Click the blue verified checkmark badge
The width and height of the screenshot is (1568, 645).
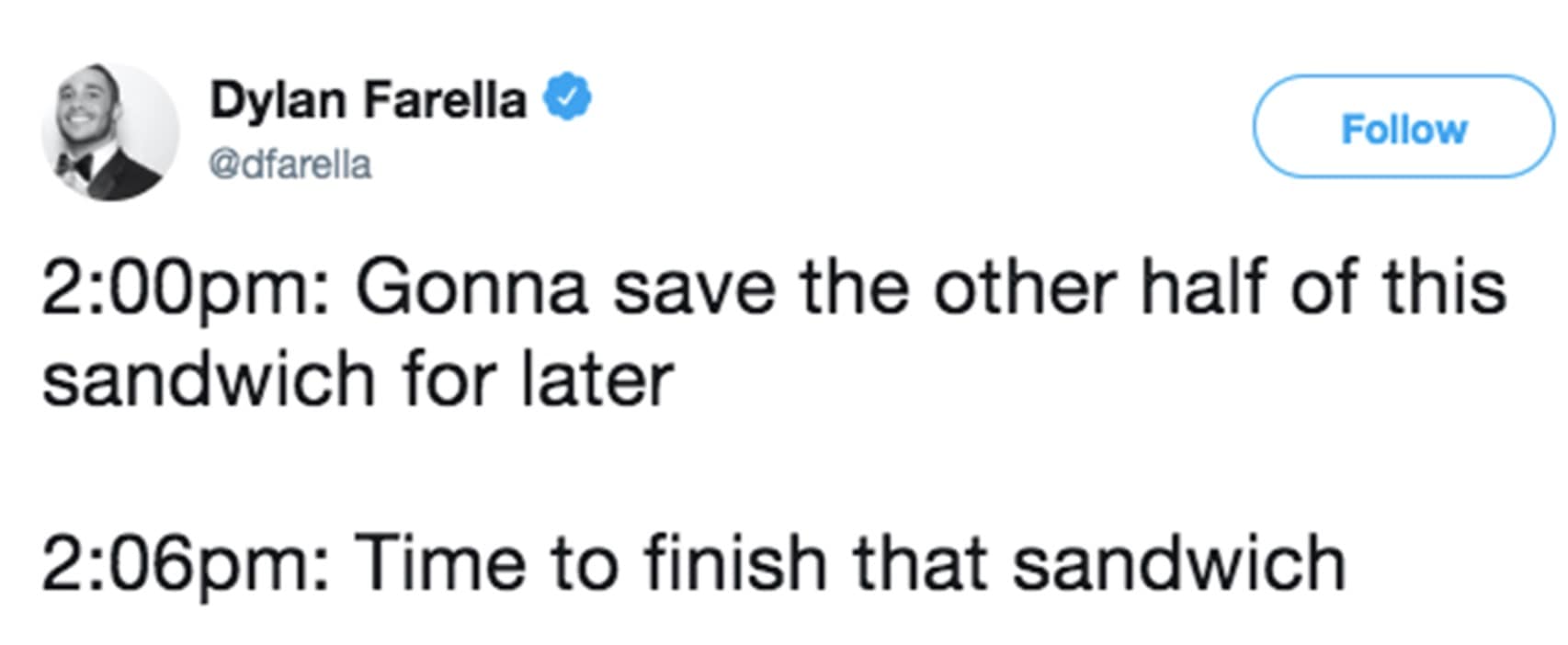click(568, 97)
